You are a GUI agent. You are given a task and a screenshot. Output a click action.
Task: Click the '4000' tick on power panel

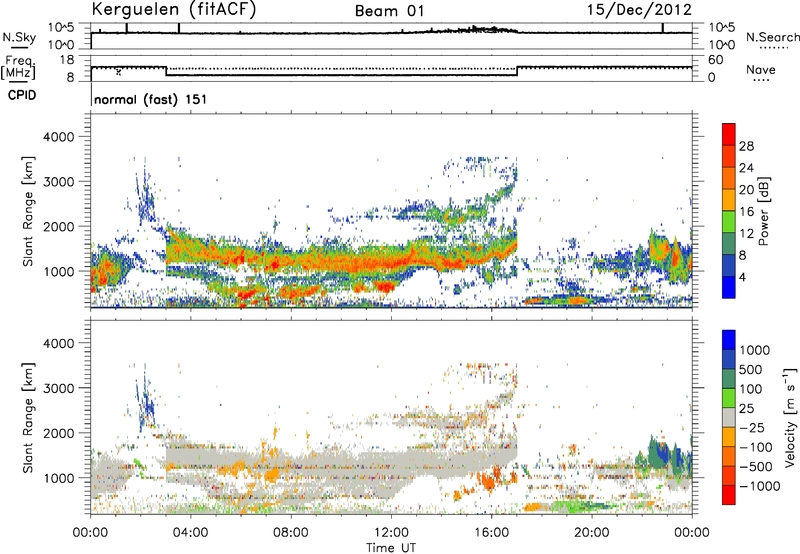(x=59, y=137)
